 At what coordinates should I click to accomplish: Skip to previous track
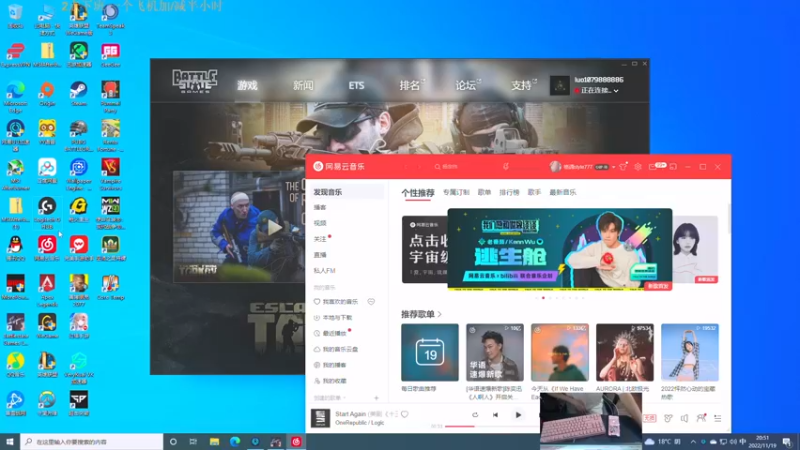click(x=495, y=415)
